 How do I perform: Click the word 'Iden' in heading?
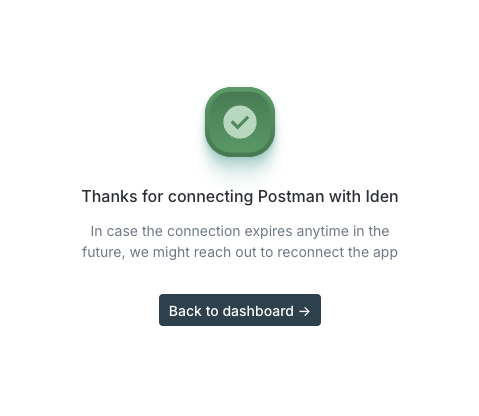382,196
